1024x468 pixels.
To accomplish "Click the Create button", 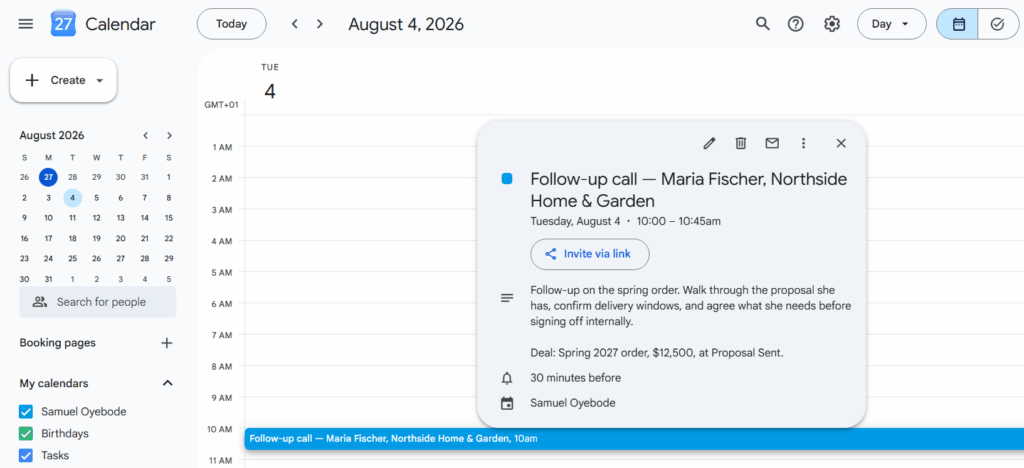I will [x=63, y=80].
